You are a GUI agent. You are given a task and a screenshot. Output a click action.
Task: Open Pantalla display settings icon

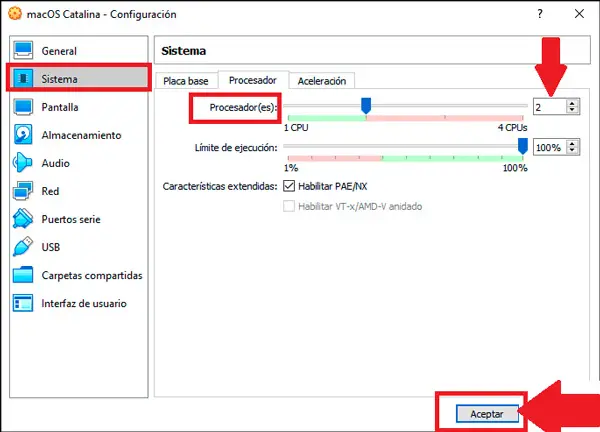click(x=22, y=107)
